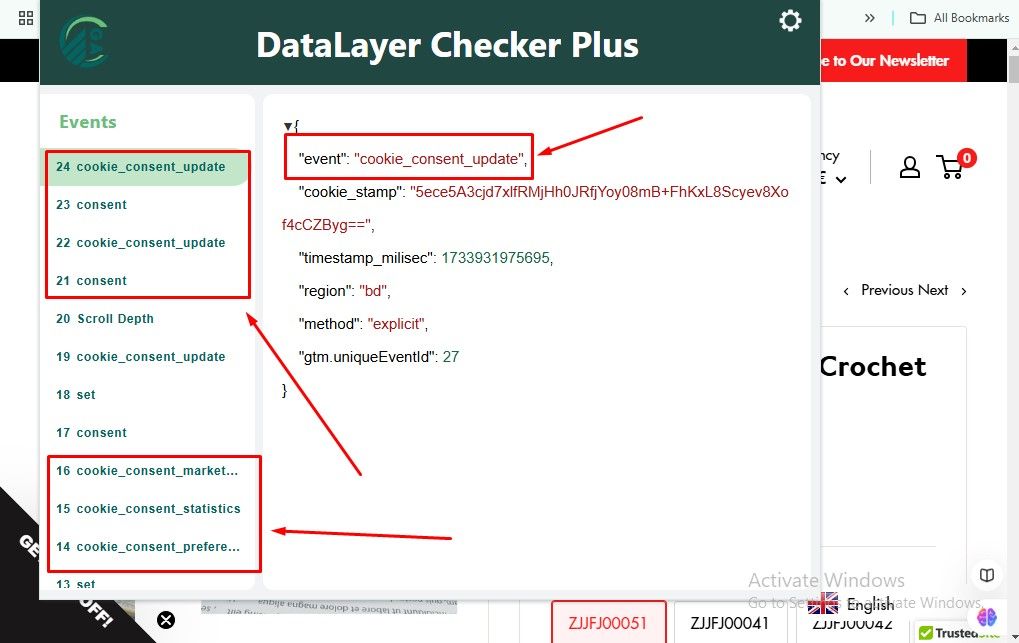
Task: Open the All Bookmarks folder
Action: pyautogui.click(x=959, y=18)
